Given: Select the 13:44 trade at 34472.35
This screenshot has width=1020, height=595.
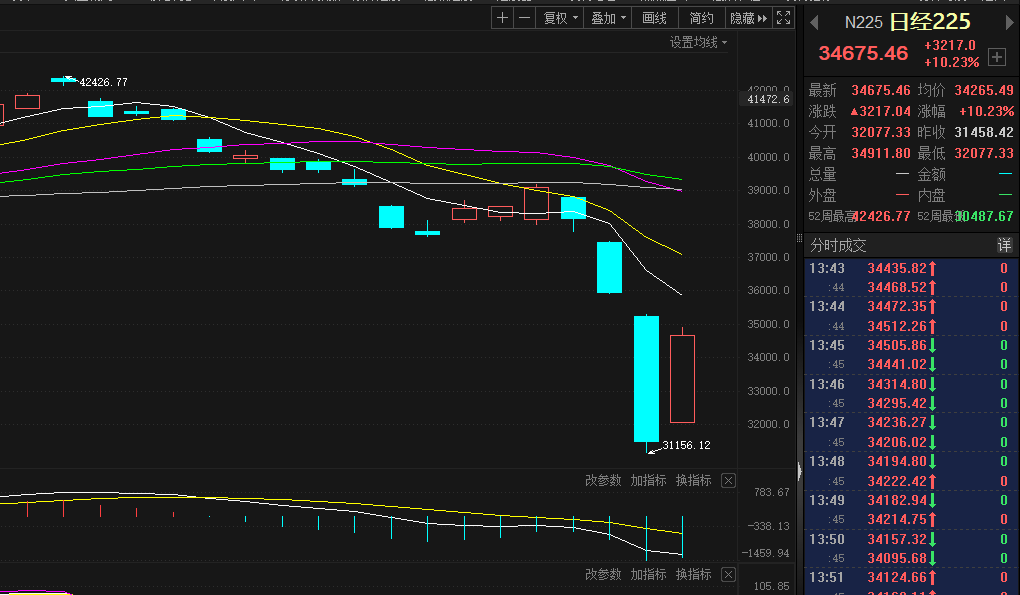Looking at the screenshot, I should 910,306.
